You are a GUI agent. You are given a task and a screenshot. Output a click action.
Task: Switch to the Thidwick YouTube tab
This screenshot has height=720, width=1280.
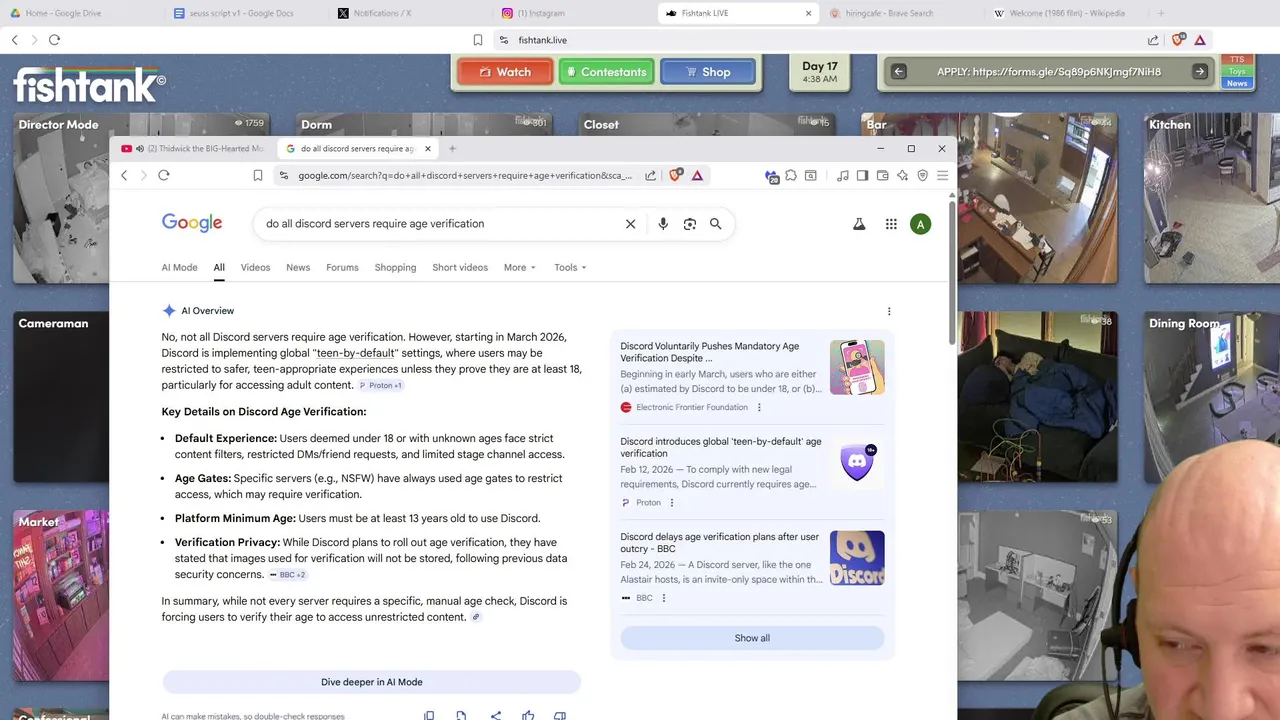click(193, 149)
